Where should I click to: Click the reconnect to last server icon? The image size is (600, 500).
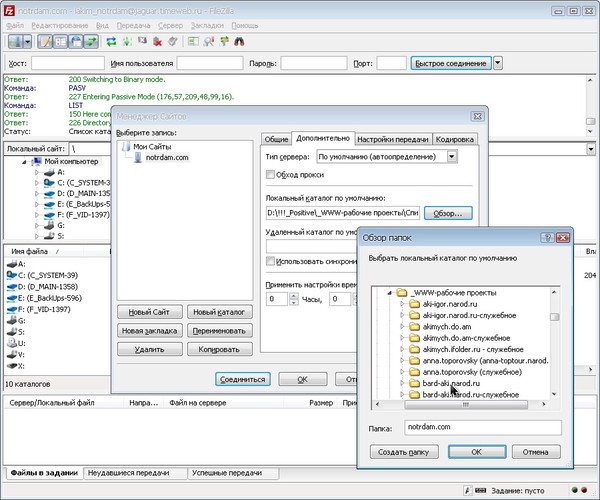click(x=173, y=41)
